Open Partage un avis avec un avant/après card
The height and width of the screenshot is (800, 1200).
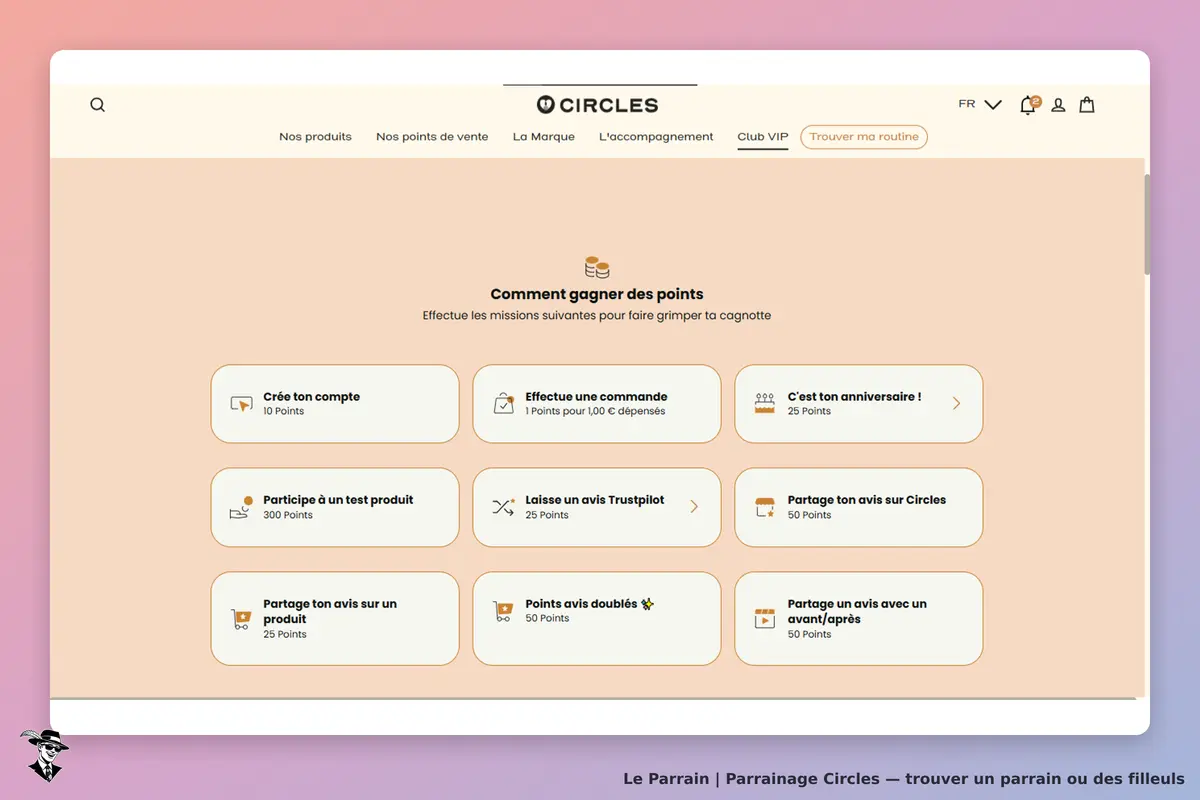point(859,618)
